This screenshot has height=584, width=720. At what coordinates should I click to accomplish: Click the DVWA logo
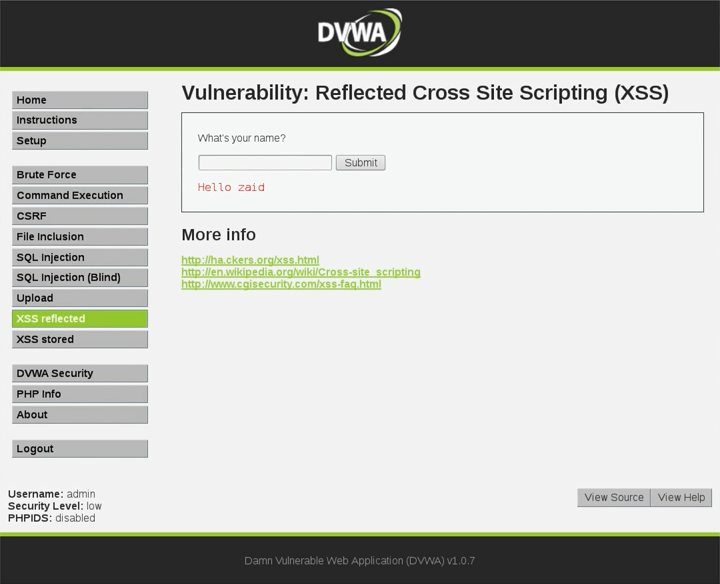(x=360, y=32)
